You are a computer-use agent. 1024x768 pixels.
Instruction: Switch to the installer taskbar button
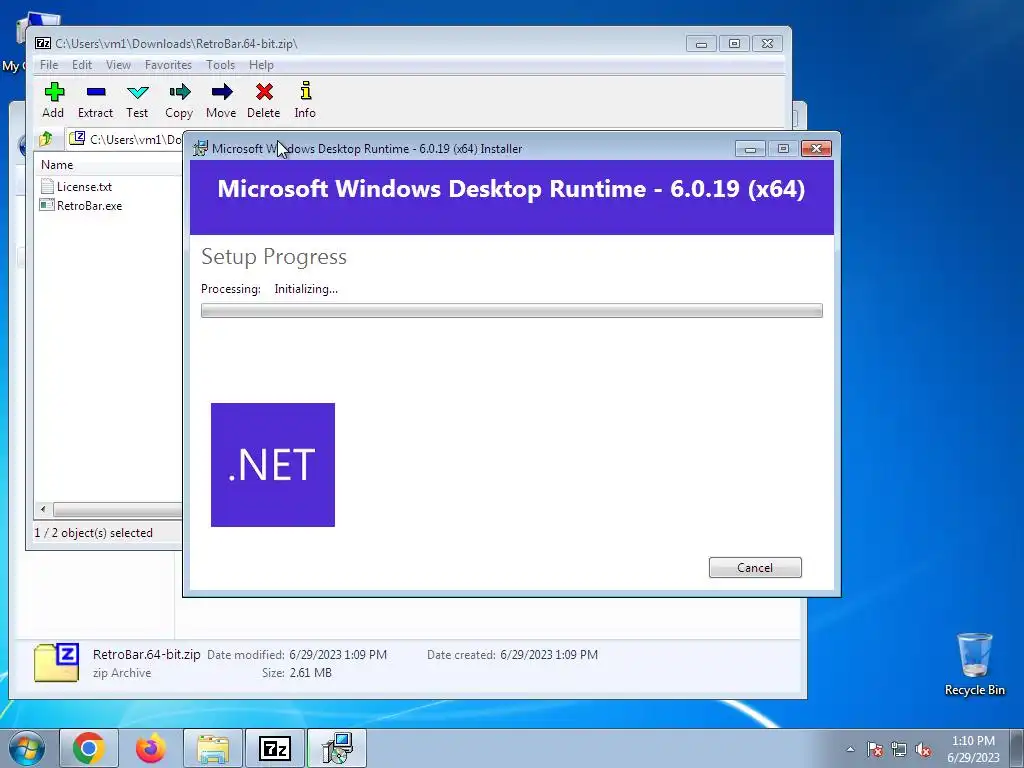(337, 748)
